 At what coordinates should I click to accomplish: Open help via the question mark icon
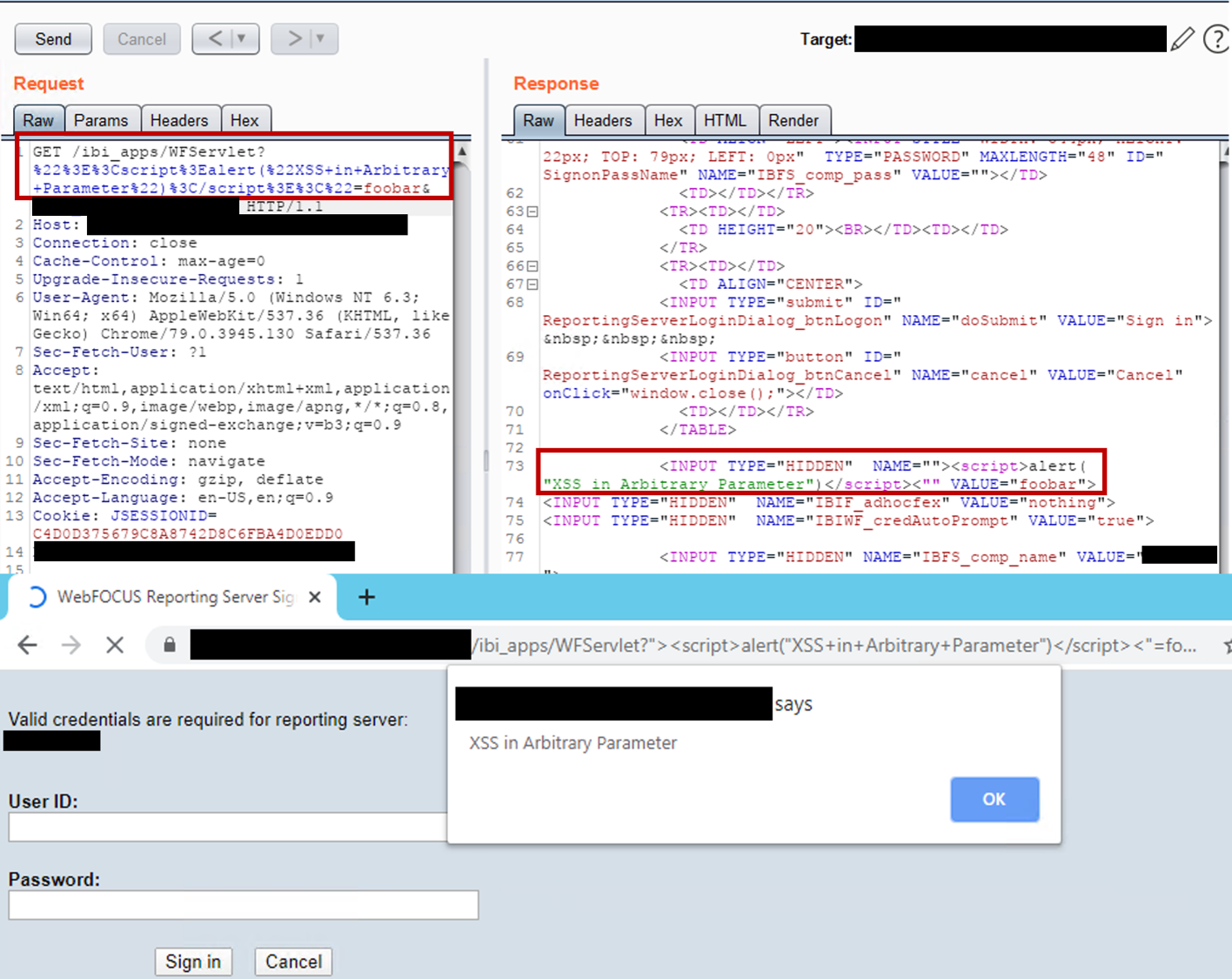click(1216, 39)
